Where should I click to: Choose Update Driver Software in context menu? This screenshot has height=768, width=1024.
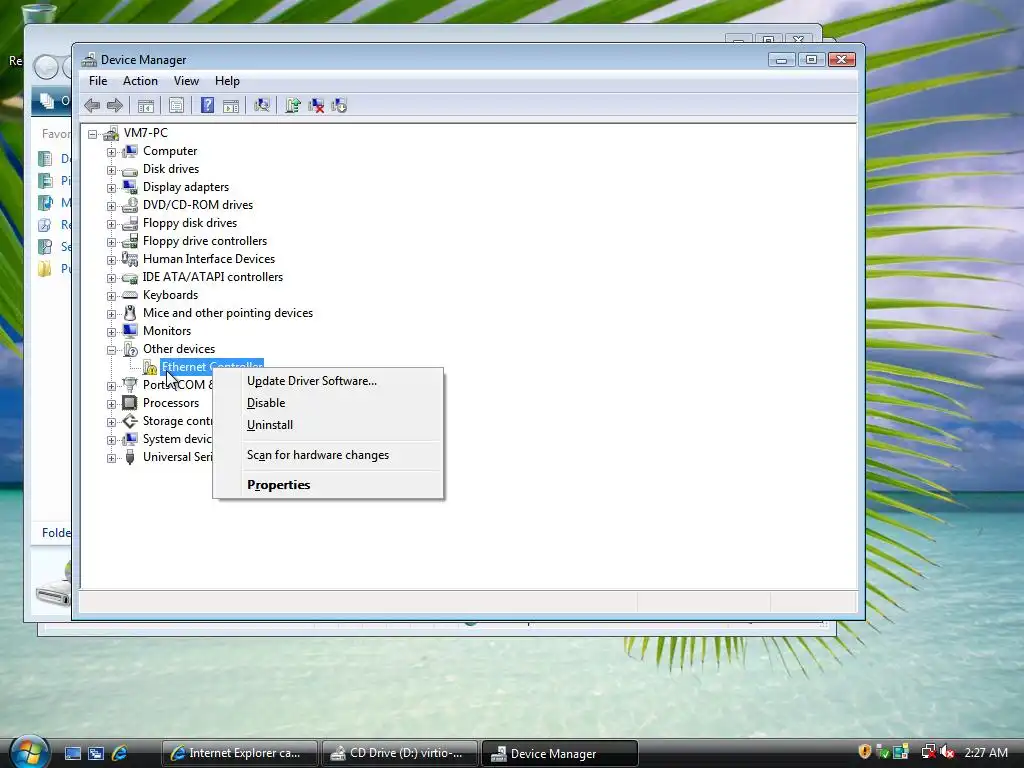click(x=328, y=381)
